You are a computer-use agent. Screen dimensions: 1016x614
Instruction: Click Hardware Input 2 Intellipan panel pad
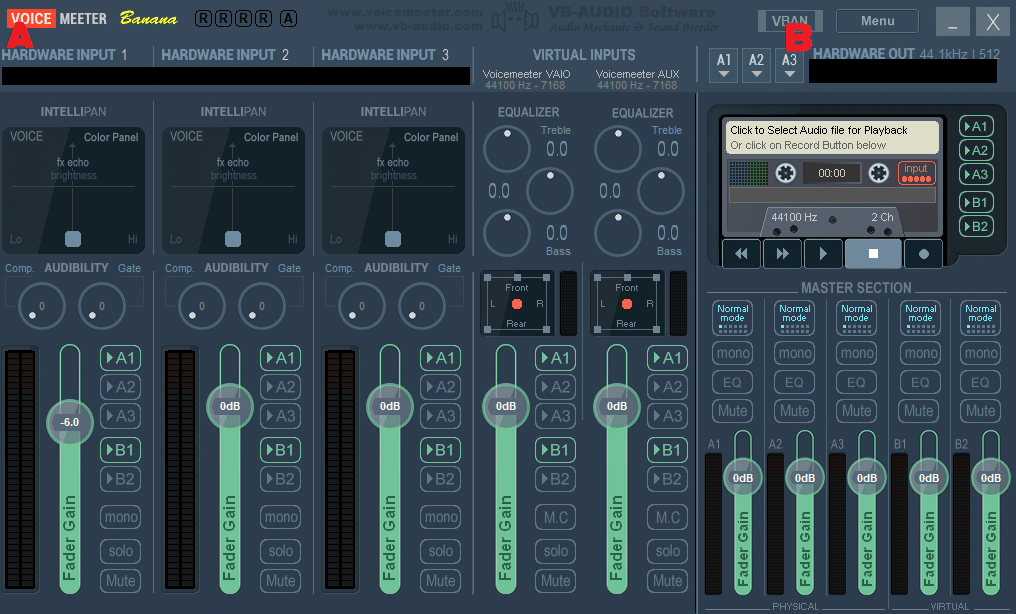[x=233, y=190]
